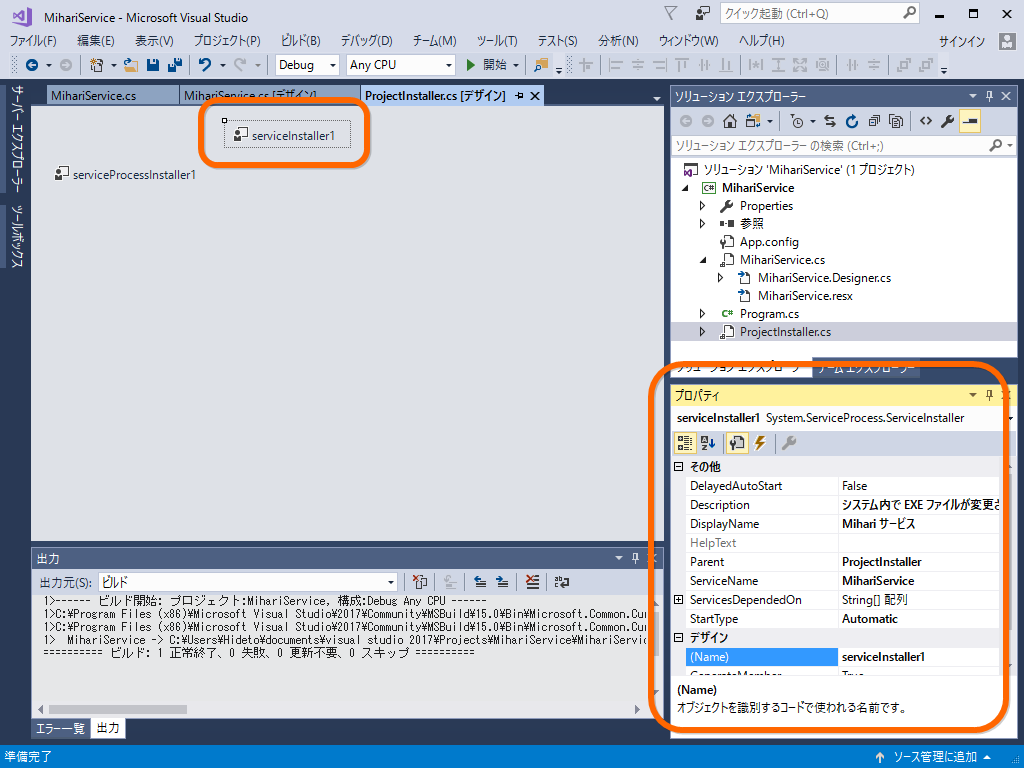The height and width of the screenshot is (768, 1024).
Task: Select the App.config file
Action: 769,242
